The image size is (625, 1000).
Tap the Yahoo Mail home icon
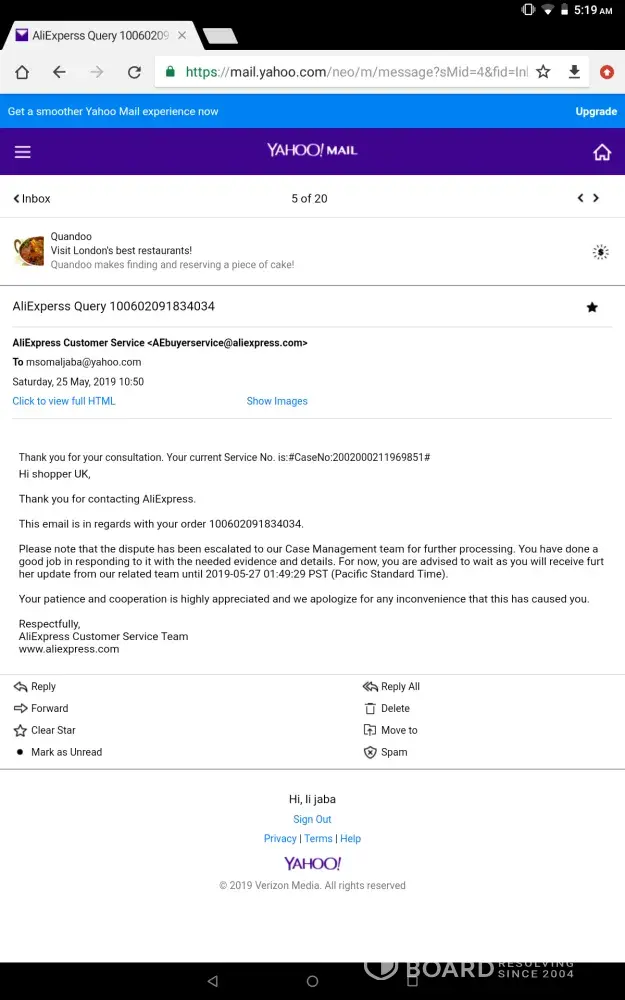pyautogui.click(x=602, y=152)
